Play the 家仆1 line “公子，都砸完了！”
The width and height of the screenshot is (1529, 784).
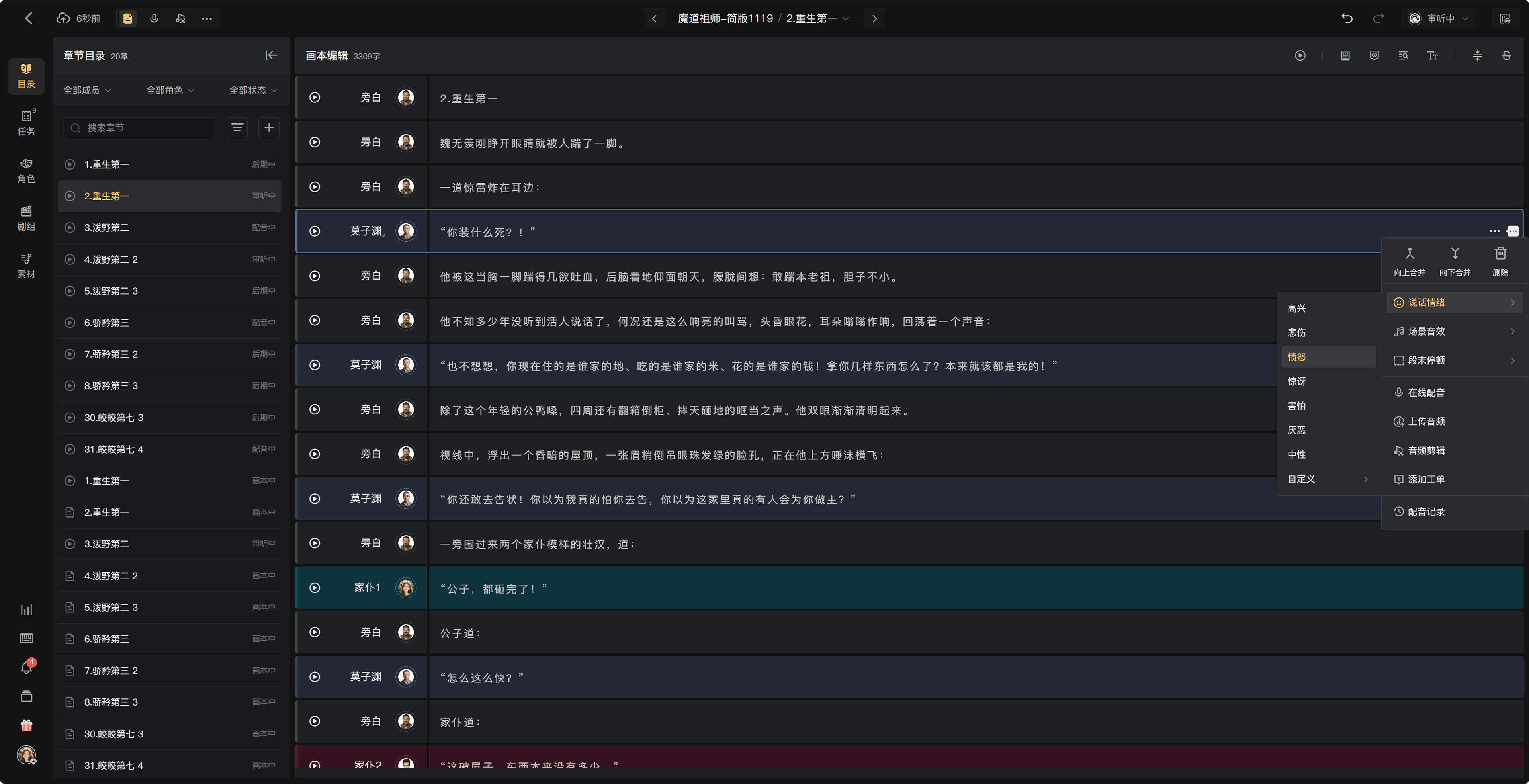tap(315, 588)
